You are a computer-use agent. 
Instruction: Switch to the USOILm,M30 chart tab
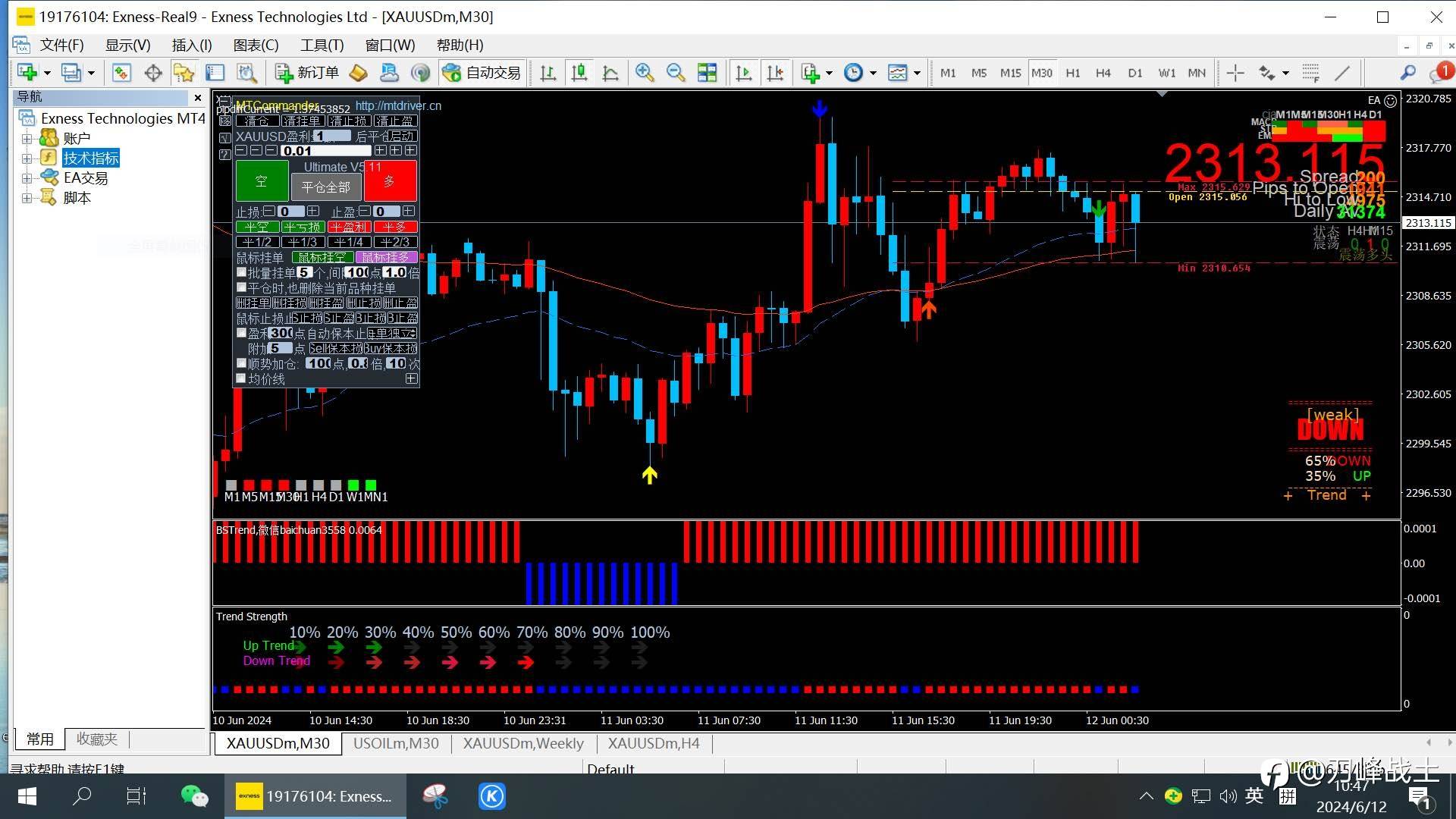pos(396,743)
